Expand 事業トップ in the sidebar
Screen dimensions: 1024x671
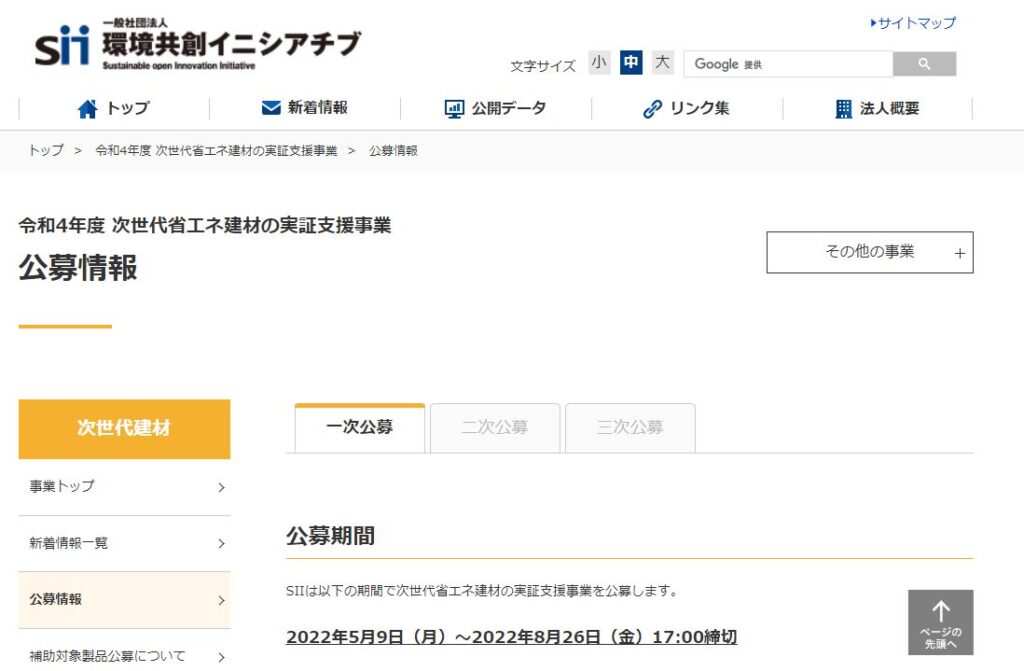pos(124,488)
